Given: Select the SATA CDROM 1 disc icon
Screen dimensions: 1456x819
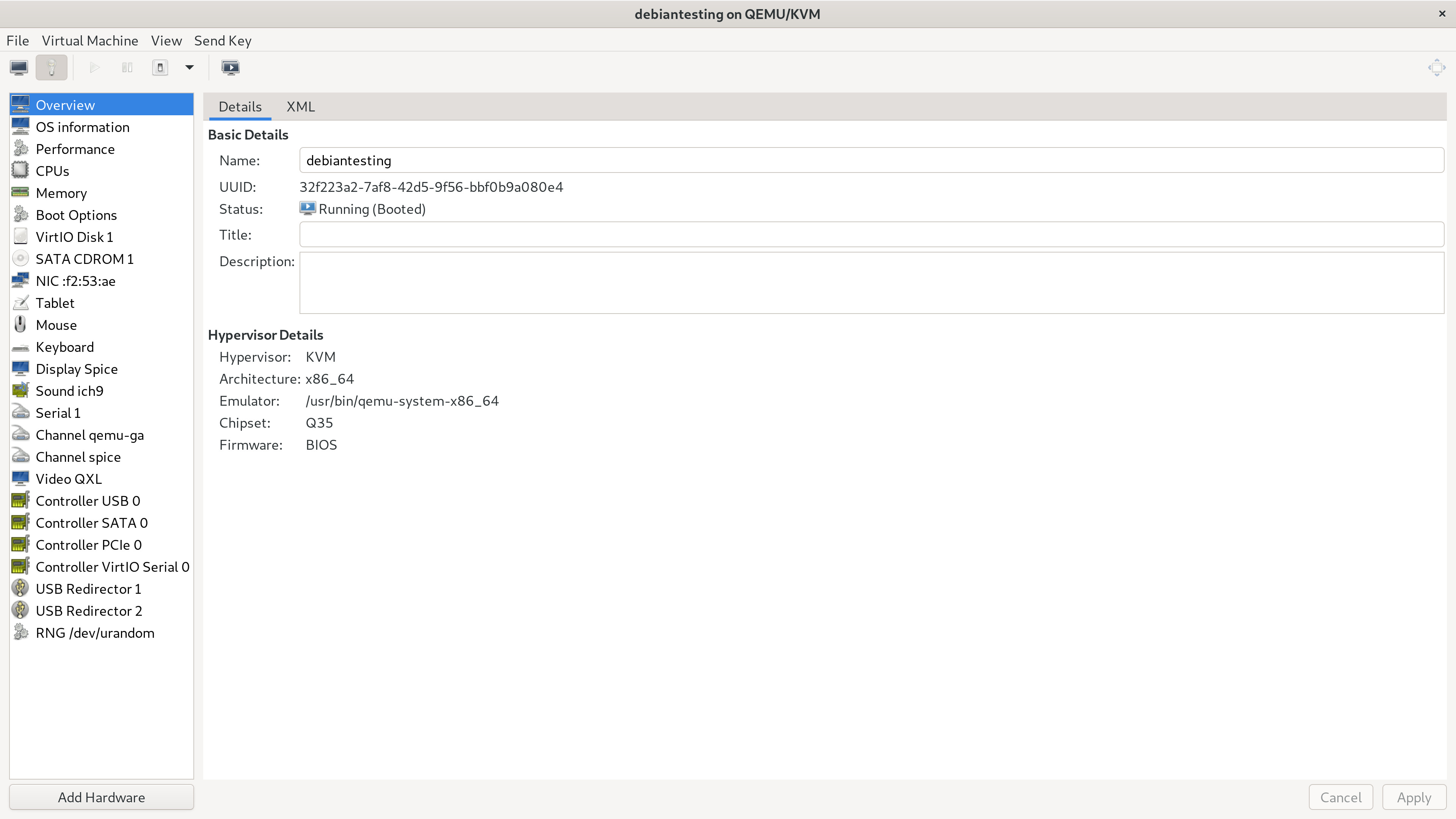Looking at the screenshot, I should 20,259.
